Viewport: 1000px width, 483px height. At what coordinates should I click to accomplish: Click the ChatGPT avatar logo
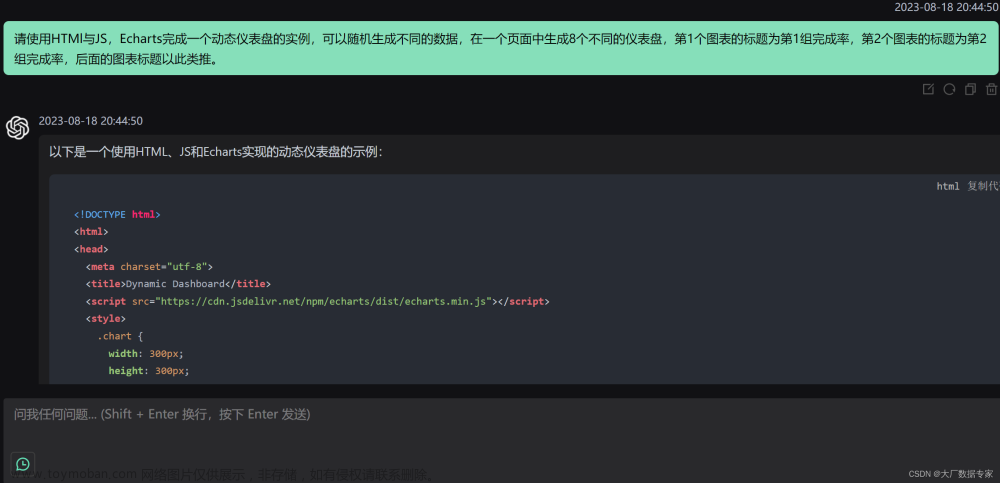[18, 128]
